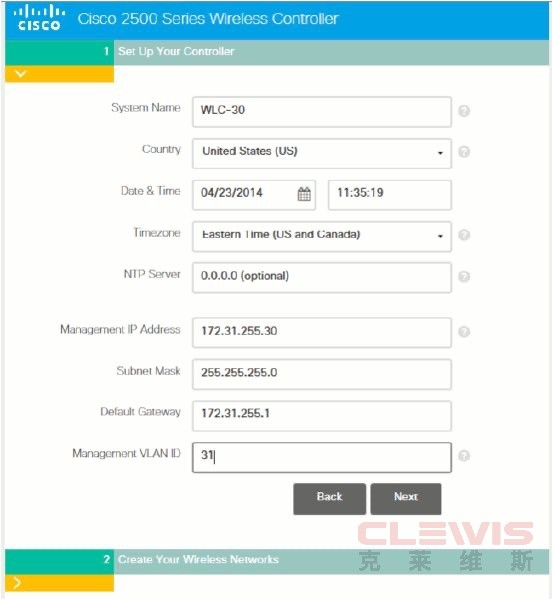Click the time field showing 11:35:19
This screenshot has height=600, width=553.
tap(390, 195)
